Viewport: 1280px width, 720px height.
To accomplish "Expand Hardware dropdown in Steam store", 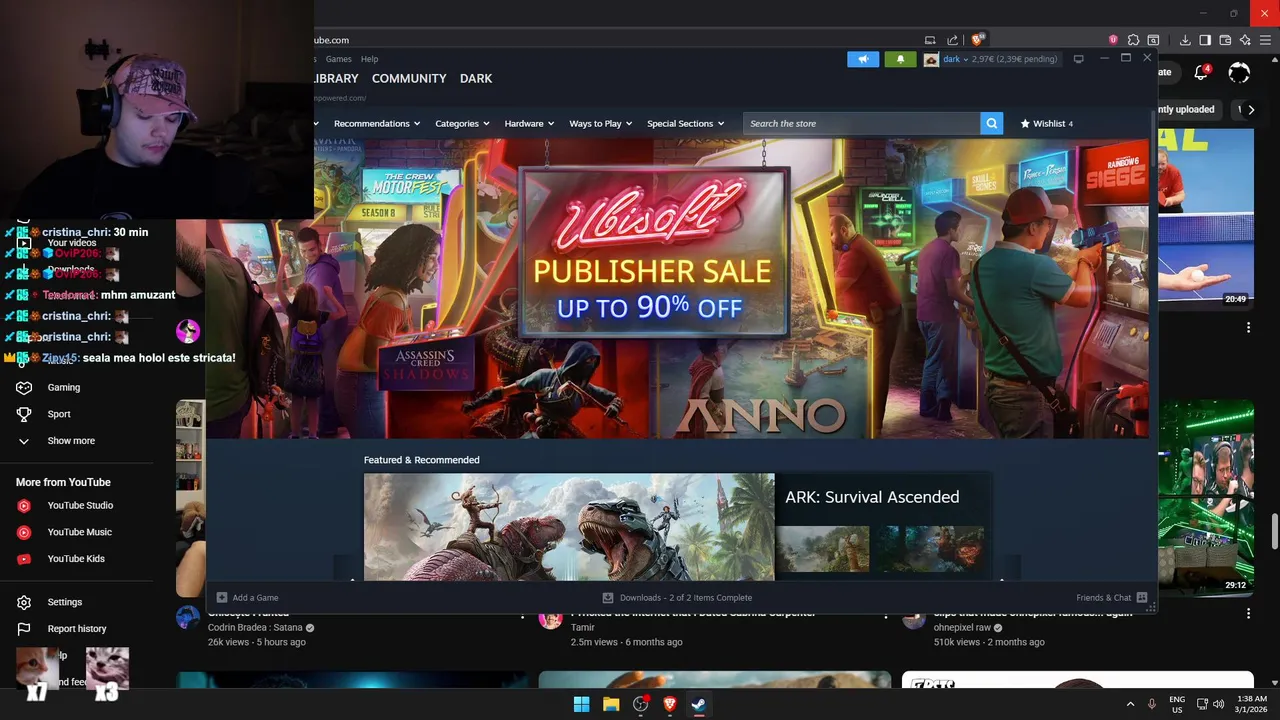I will (x=529, y=123).
